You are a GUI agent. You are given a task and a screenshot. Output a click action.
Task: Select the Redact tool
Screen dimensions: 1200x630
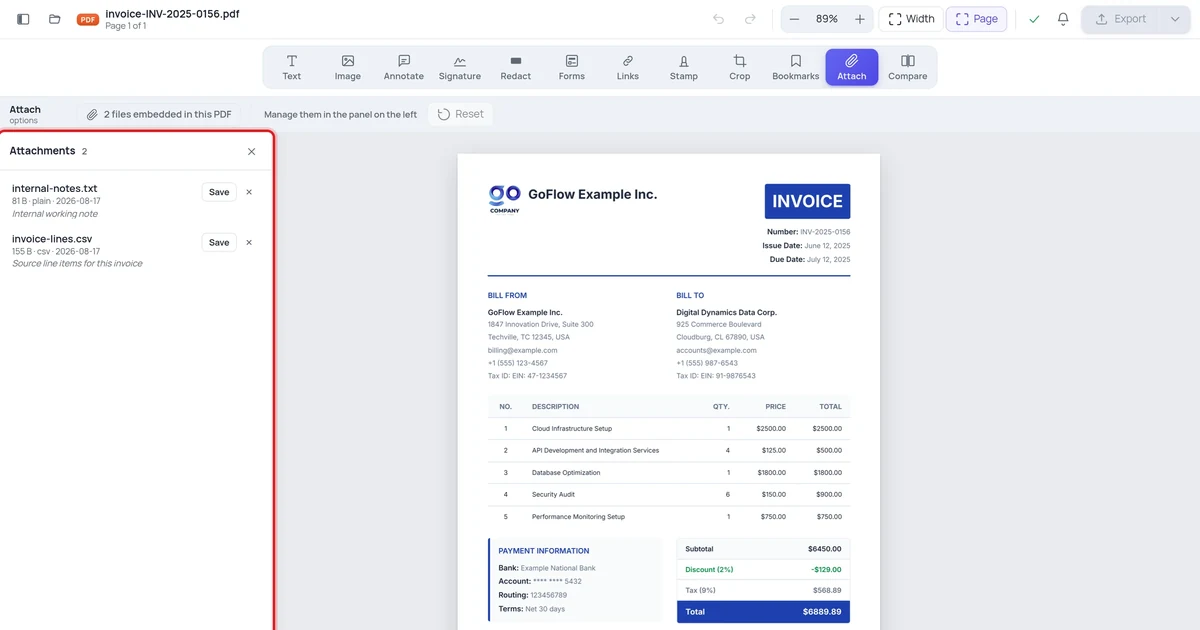(x=516, y=67)
